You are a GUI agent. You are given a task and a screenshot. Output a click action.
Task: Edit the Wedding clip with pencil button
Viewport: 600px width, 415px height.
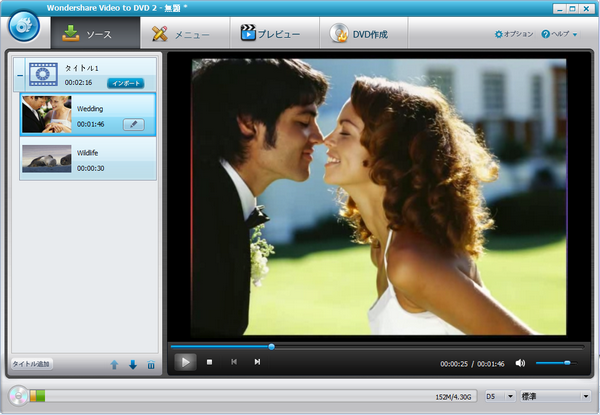click(x=134, y=124)
